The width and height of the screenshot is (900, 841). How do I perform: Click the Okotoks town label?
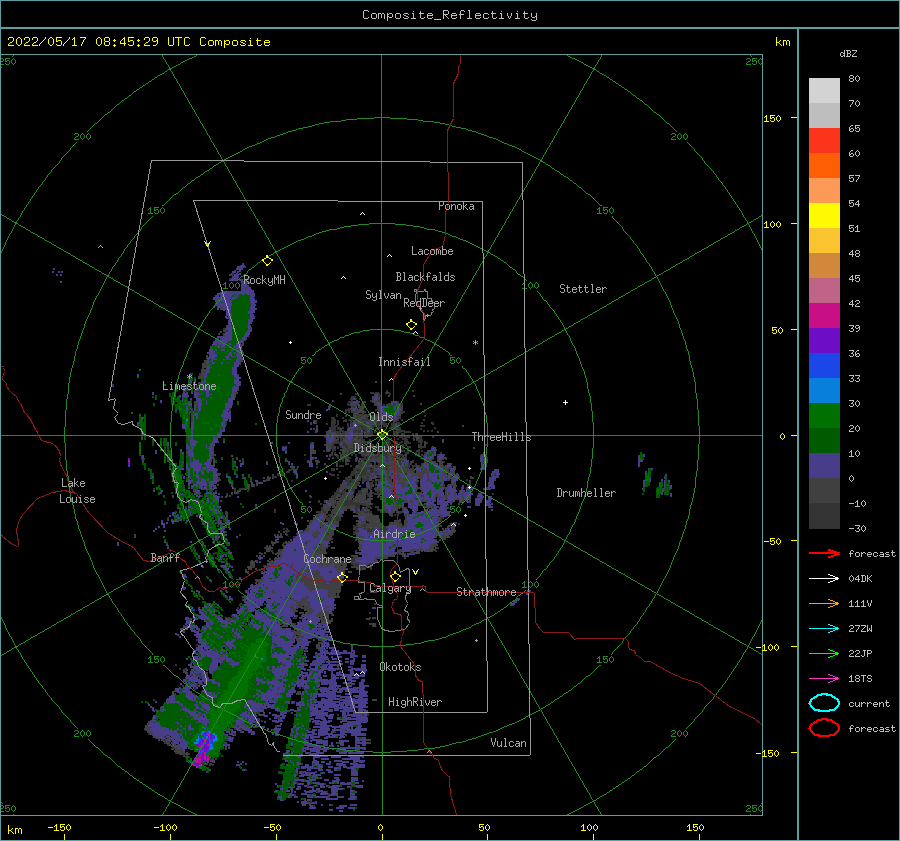pos(400,667)
